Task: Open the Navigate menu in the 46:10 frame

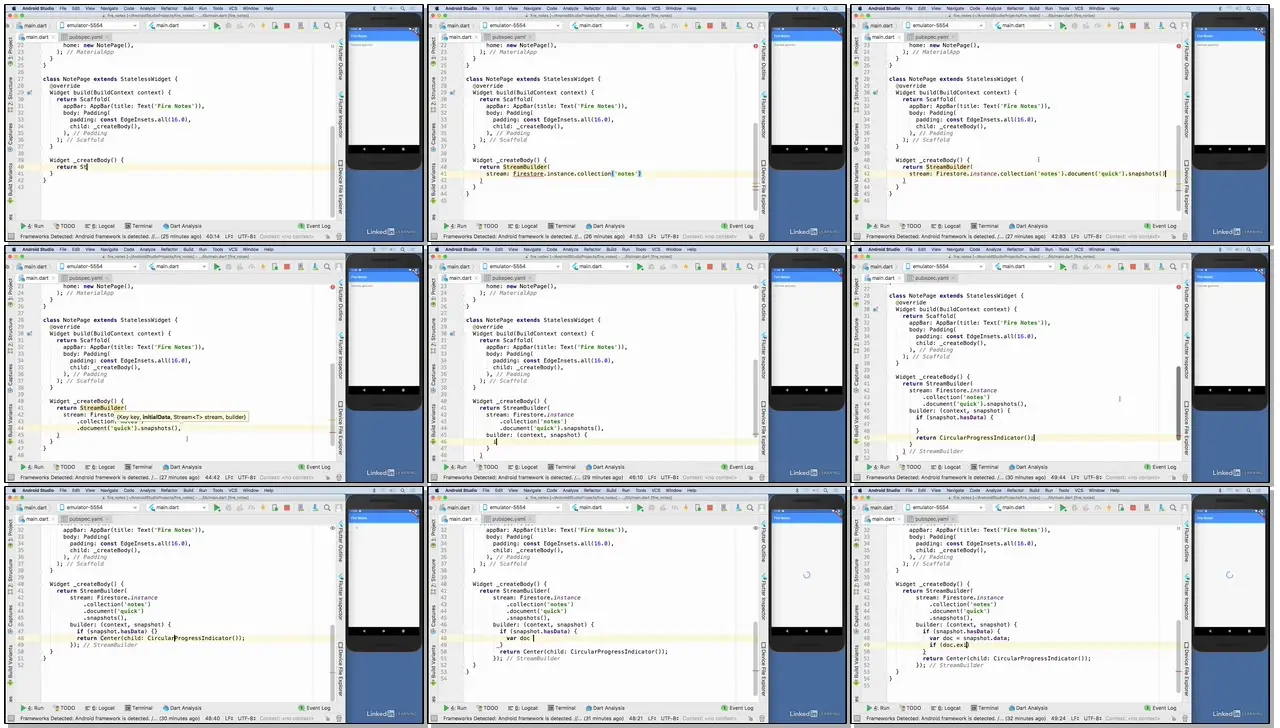Action: [532, 249]
